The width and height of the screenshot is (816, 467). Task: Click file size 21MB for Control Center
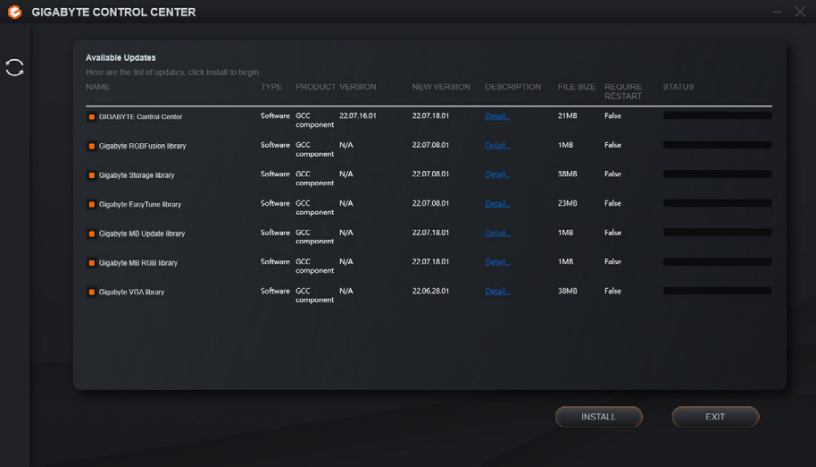(567, 116)
